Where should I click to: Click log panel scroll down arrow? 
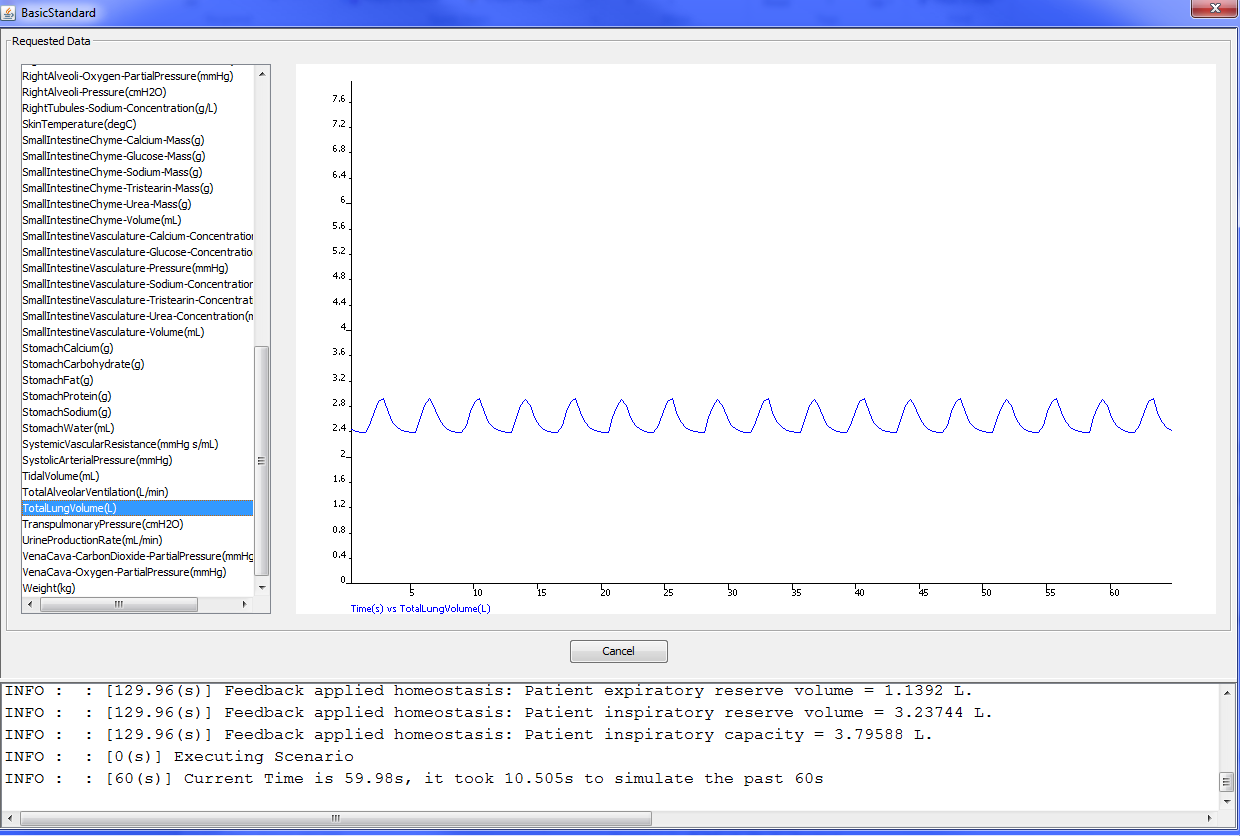(x=1226, y=802)
